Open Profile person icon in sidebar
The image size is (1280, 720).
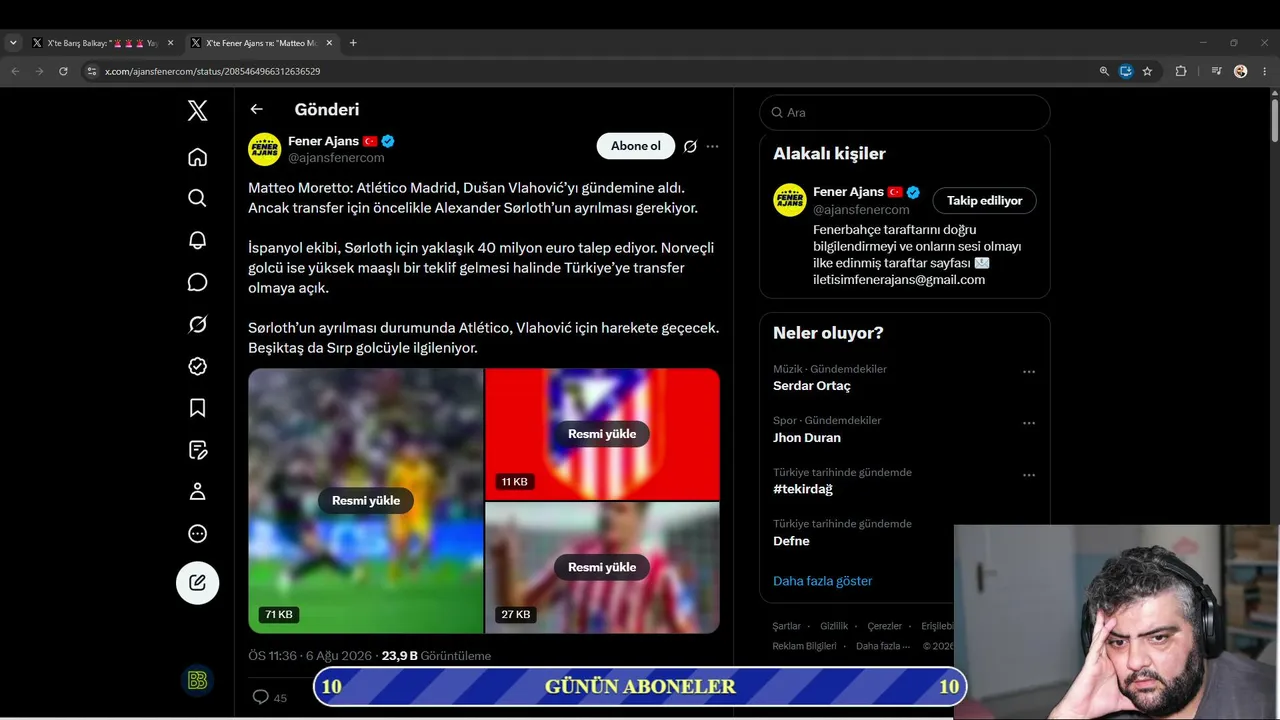pyautogui.click(x=198, y=492)
